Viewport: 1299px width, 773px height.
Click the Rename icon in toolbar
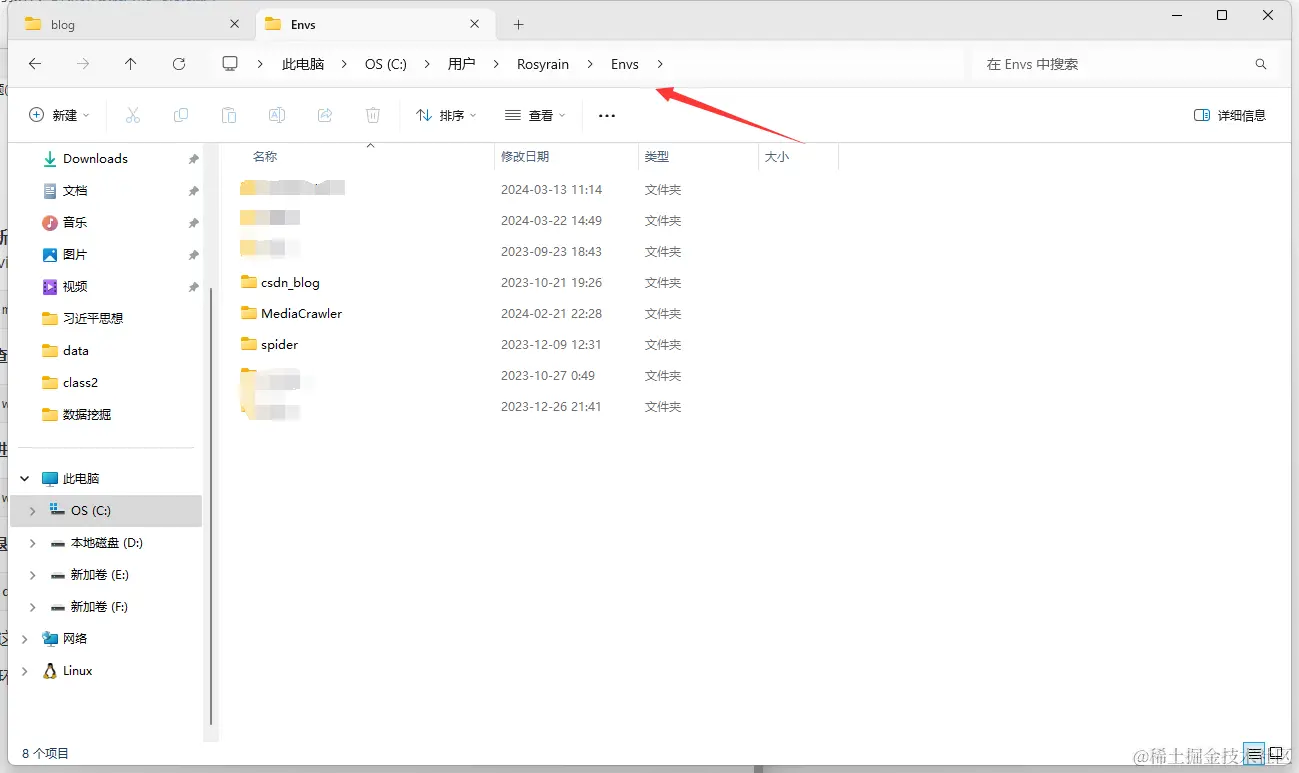pyautogui.click(x=277, y=115)
